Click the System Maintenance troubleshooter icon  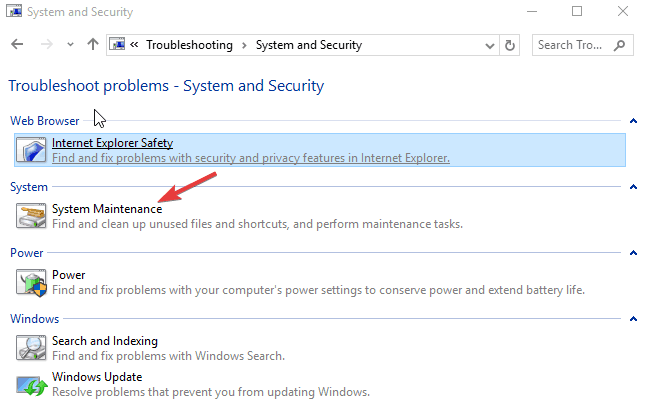(32, 216)
